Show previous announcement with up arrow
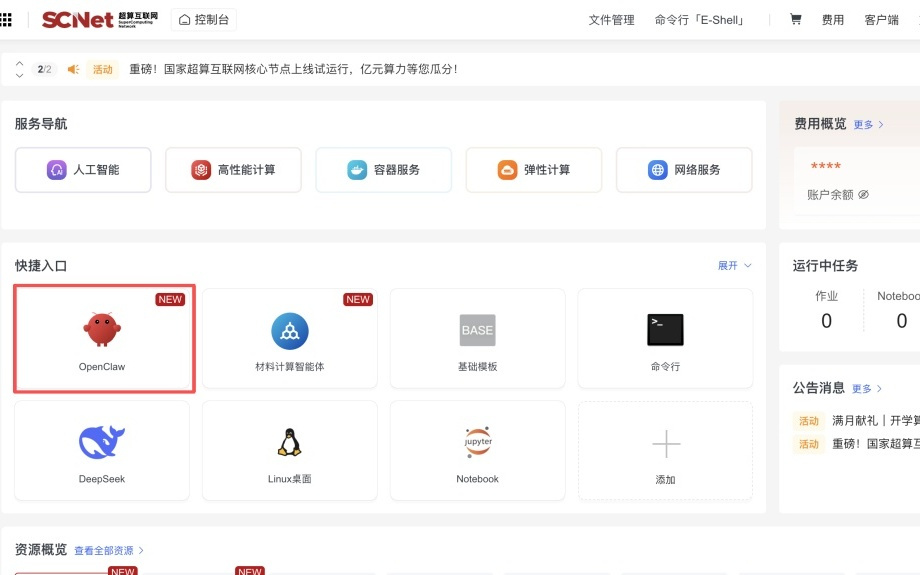Viewport: 920px width, 575px height. pos(19,63)
